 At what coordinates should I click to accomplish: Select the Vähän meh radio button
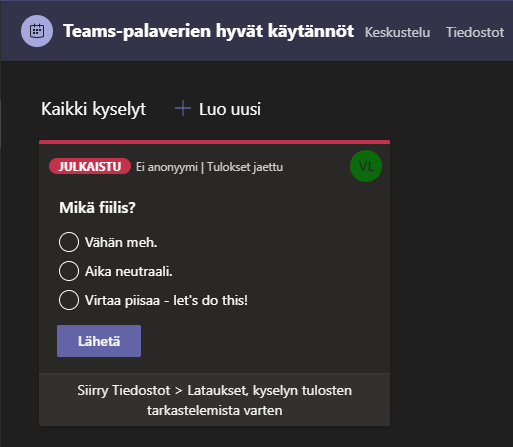[x=69, y=242]
